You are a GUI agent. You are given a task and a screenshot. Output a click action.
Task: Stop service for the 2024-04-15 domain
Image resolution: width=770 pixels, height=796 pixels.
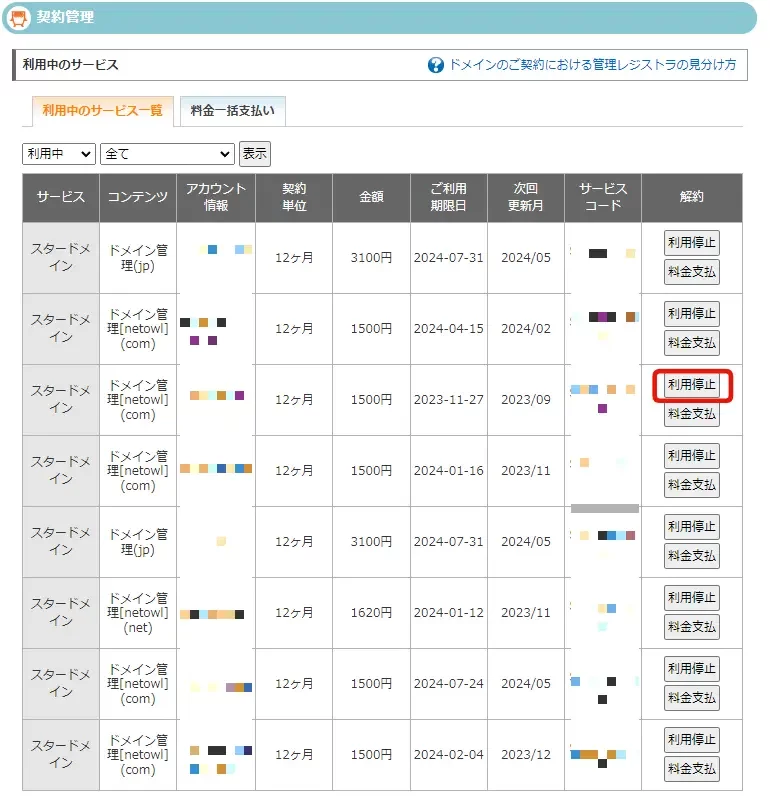click(692, 314)
